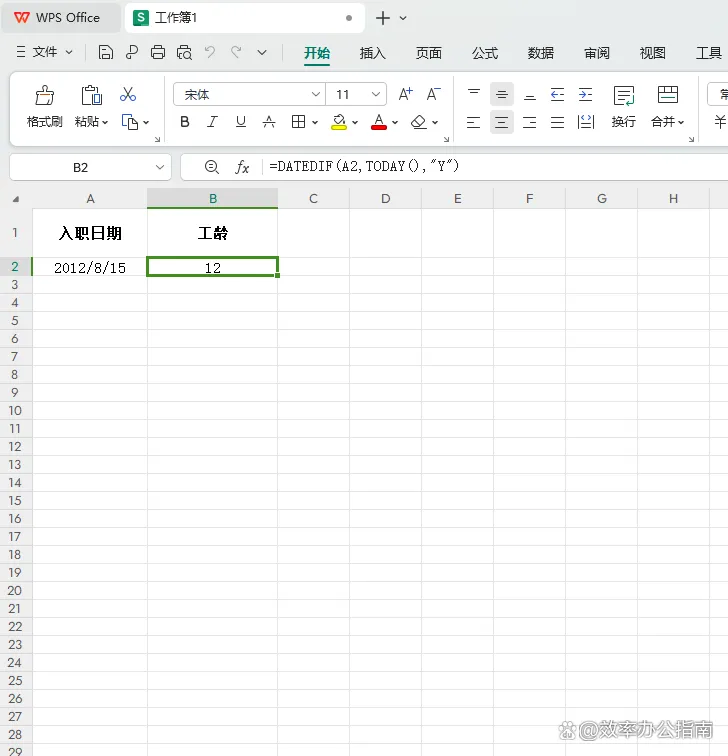Select Middle Align icon
Screen dimensions: 728x756
tap(502, 94)
